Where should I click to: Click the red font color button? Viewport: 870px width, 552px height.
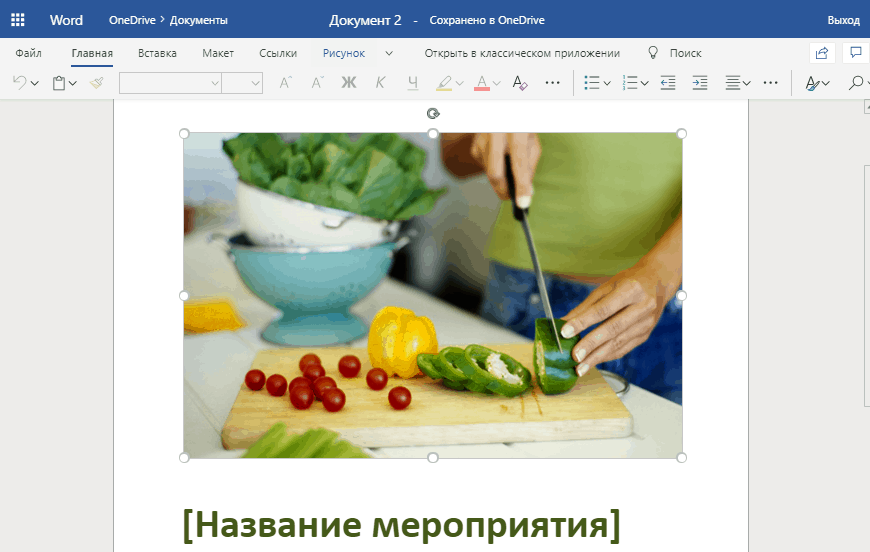(x=481, y=83)
